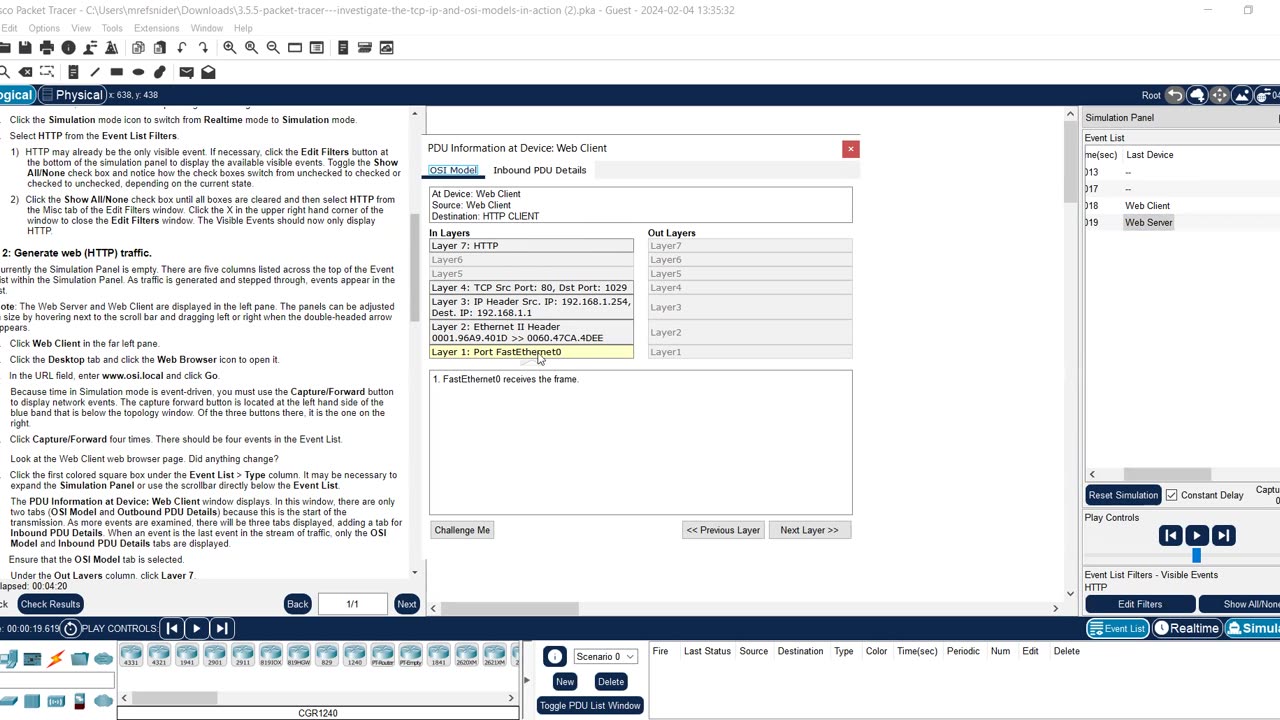
Task: Toggle the Constant Delay checkbox
Action: pyautogui.click(x=1171, y=495)
